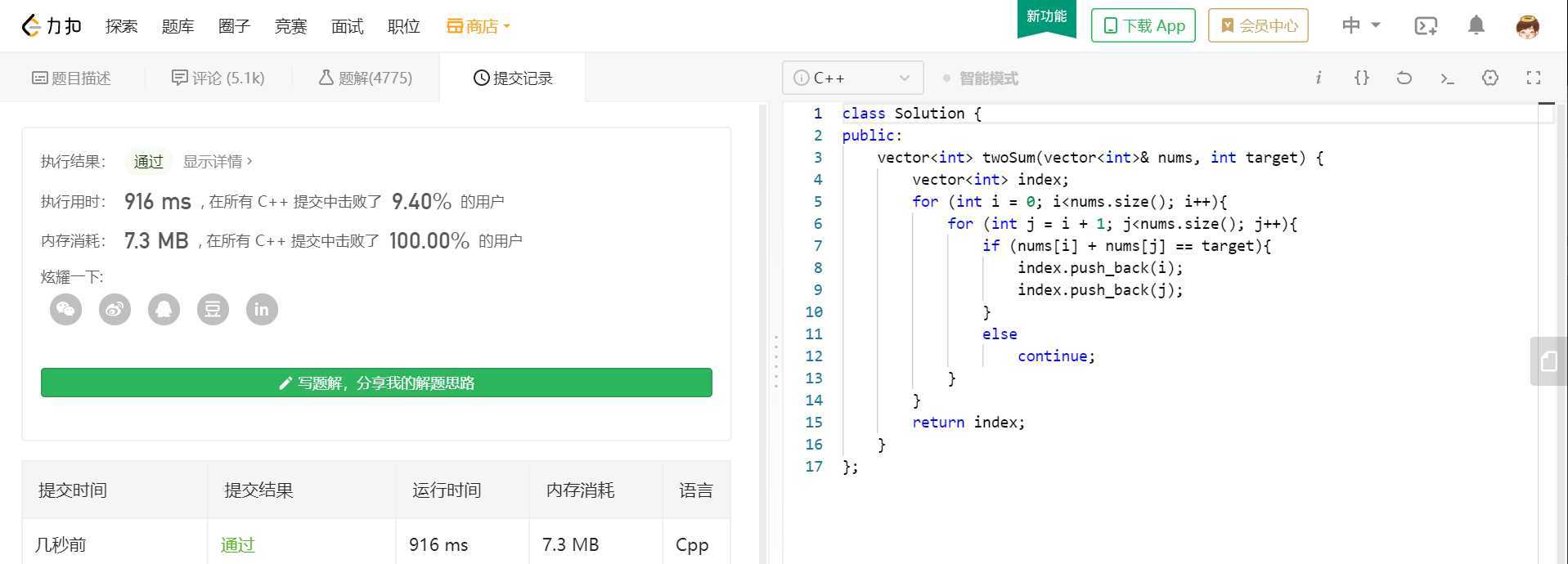
Task: Open notifications bell
Action: [1476, 26]
